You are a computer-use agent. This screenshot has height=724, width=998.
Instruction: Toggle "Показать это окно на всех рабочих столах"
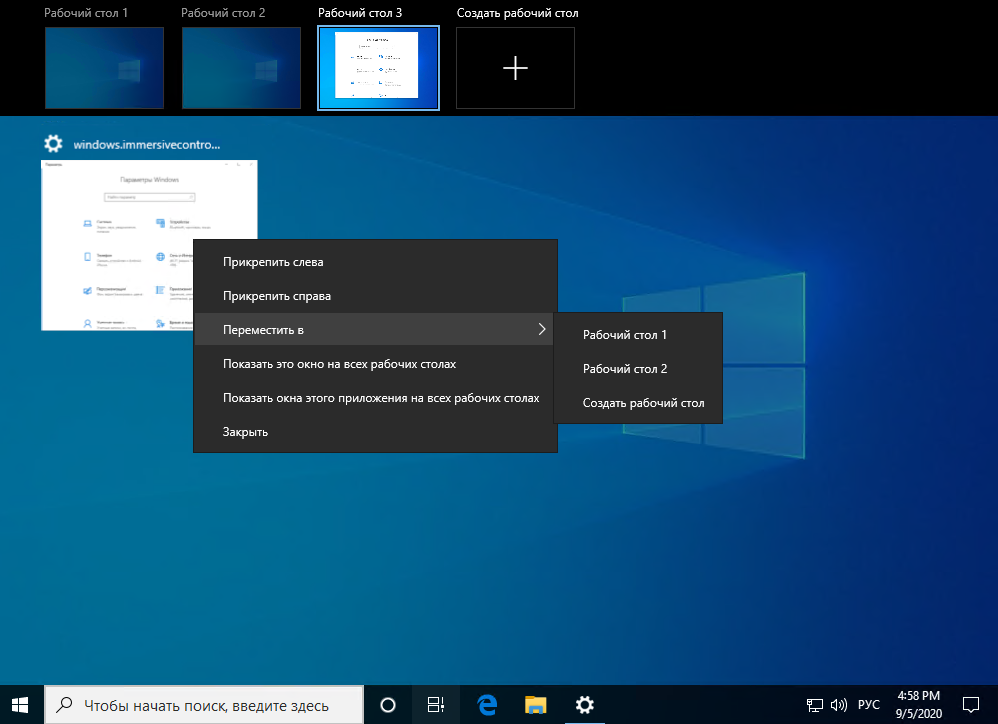coord(339,364)
